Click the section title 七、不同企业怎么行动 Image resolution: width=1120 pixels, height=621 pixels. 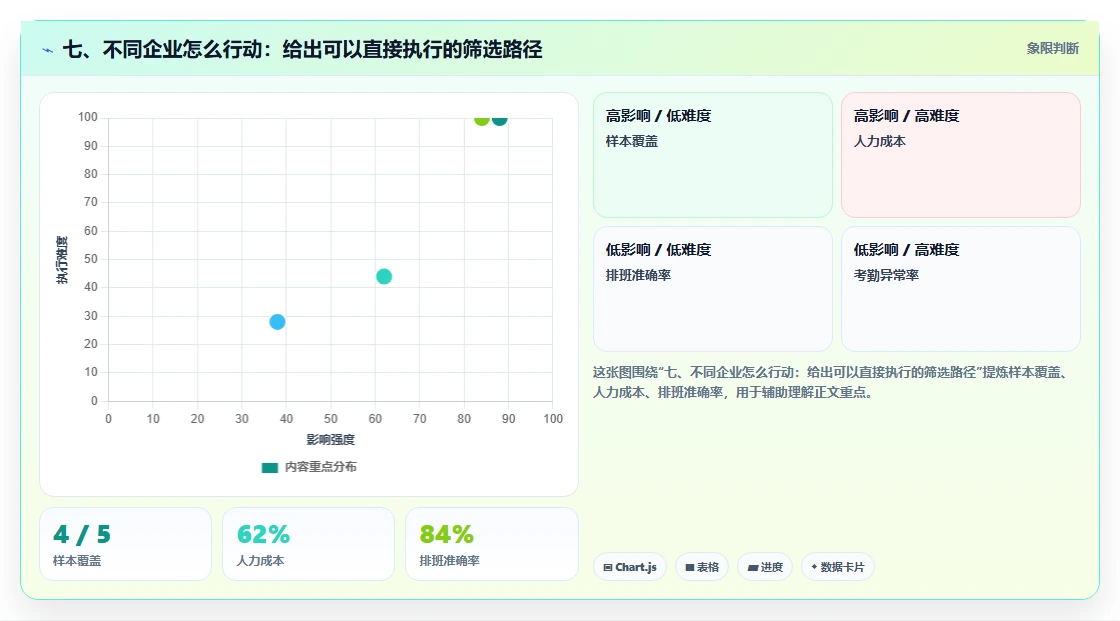coord(303,49)
